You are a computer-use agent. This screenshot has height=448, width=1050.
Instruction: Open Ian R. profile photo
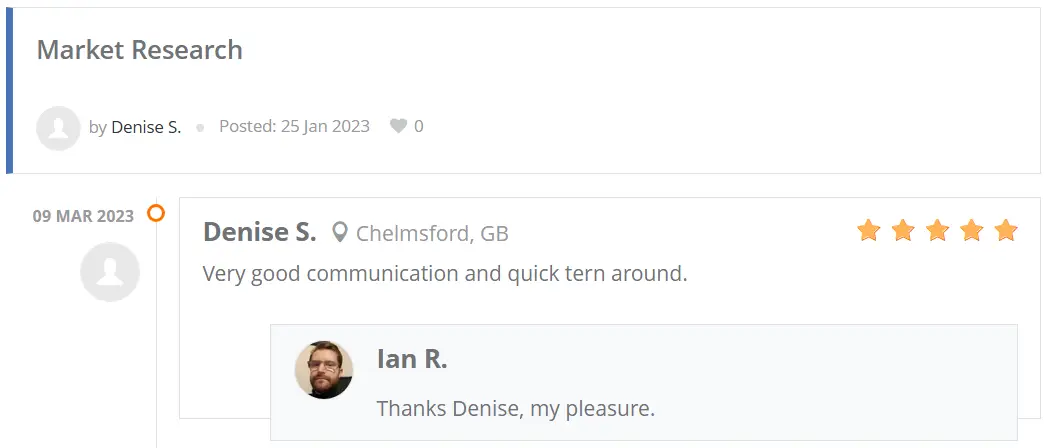click(324, 370)
